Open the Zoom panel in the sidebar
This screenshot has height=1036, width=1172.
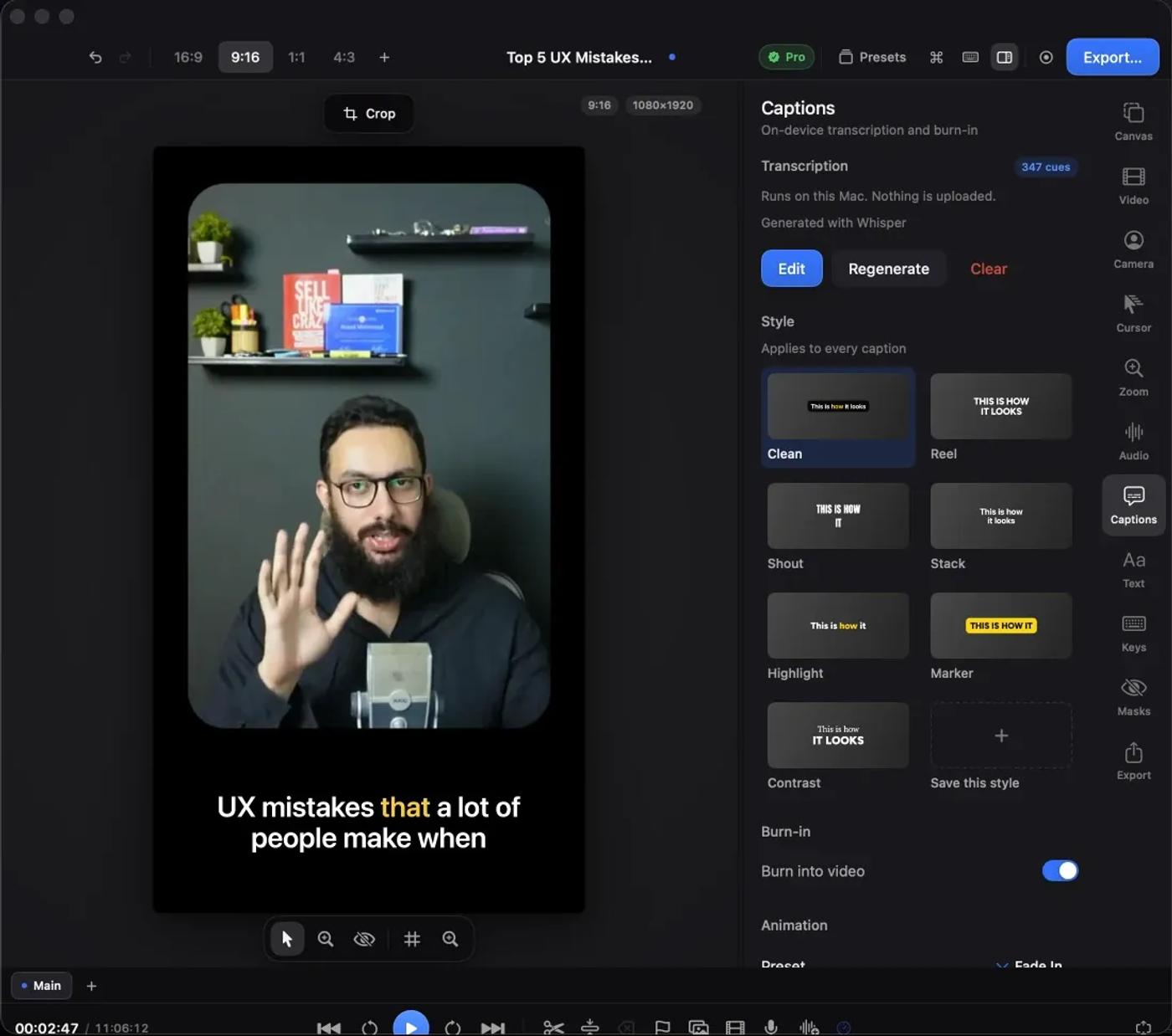point(1133,377)
